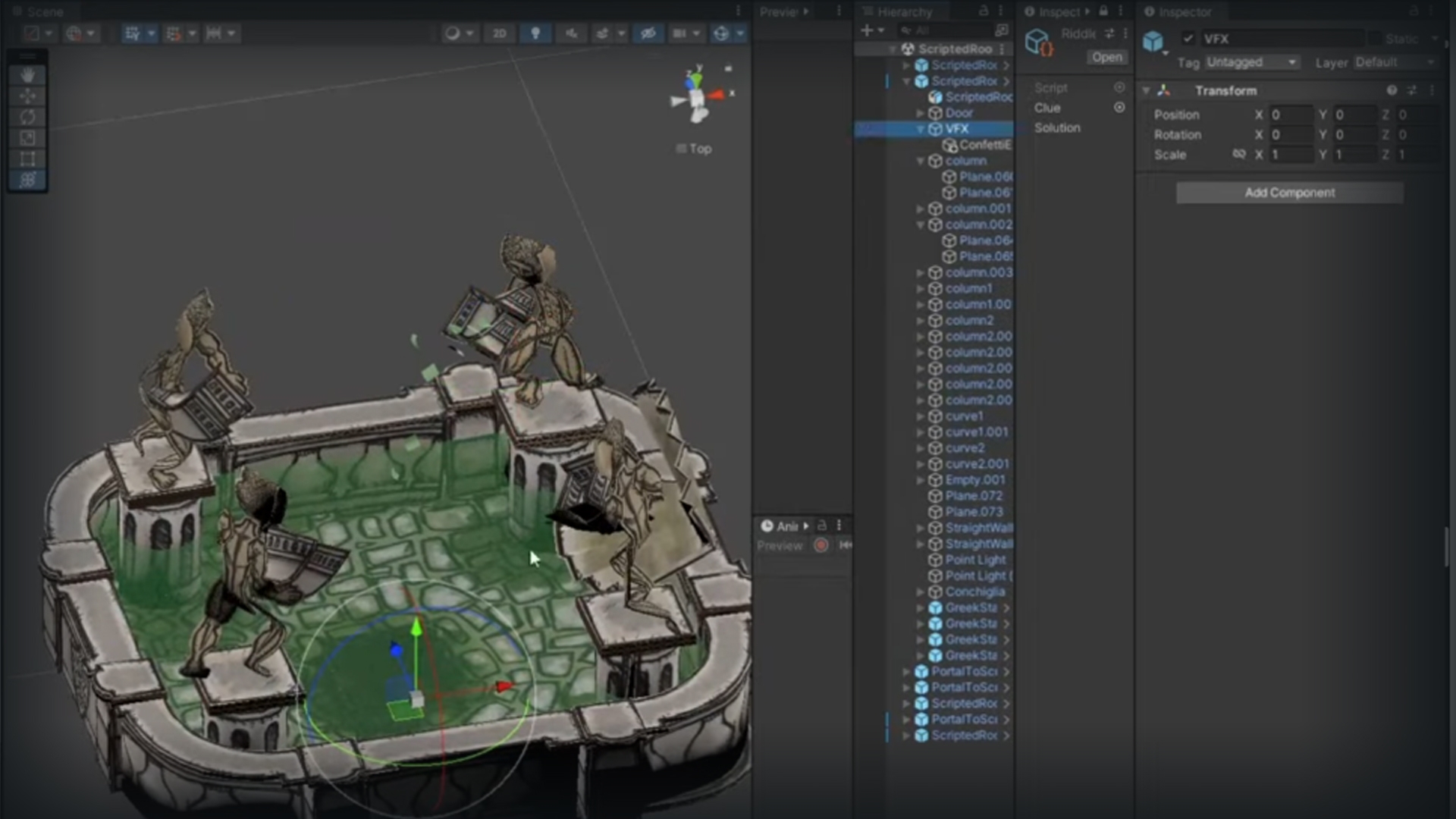Image resolution: width=1456 pixels, height=819 pixels.
Task: Expand the Conchiglia hierarchy item
Action: 921,592
